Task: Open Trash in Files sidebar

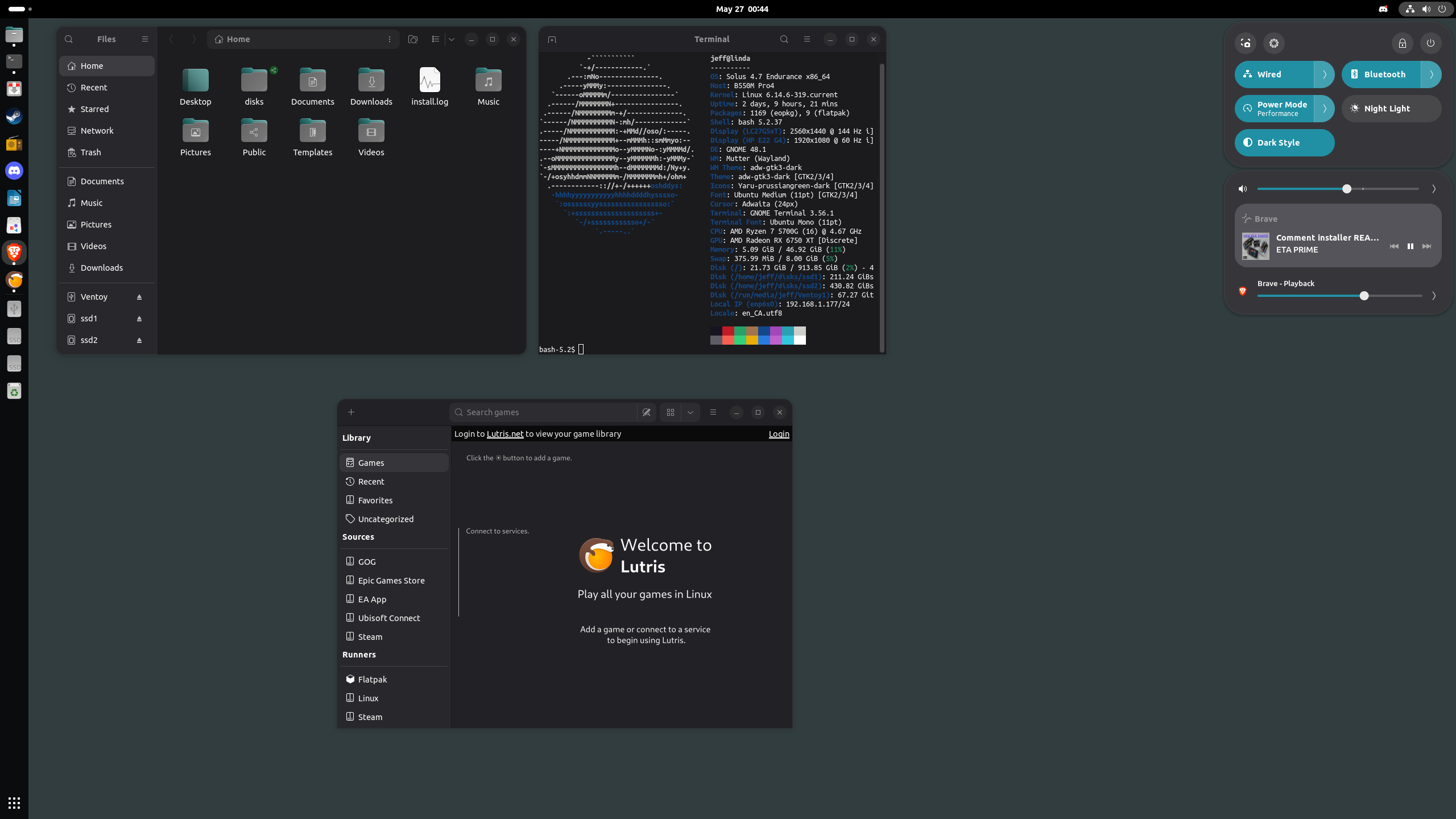Action: [x=107, y=152]
